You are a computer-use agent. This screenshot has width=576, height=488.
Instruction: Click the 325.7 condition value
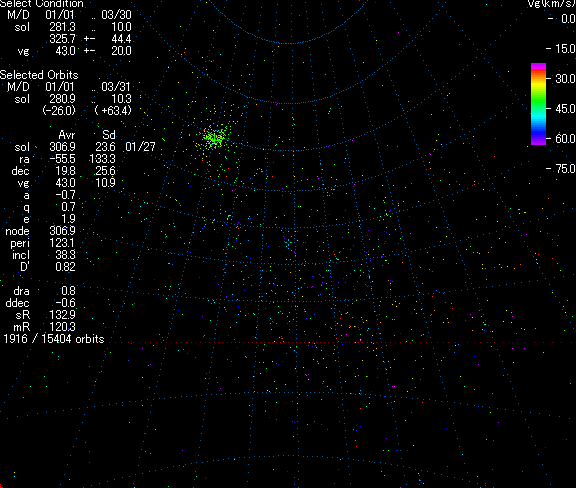tap(62, 39)
